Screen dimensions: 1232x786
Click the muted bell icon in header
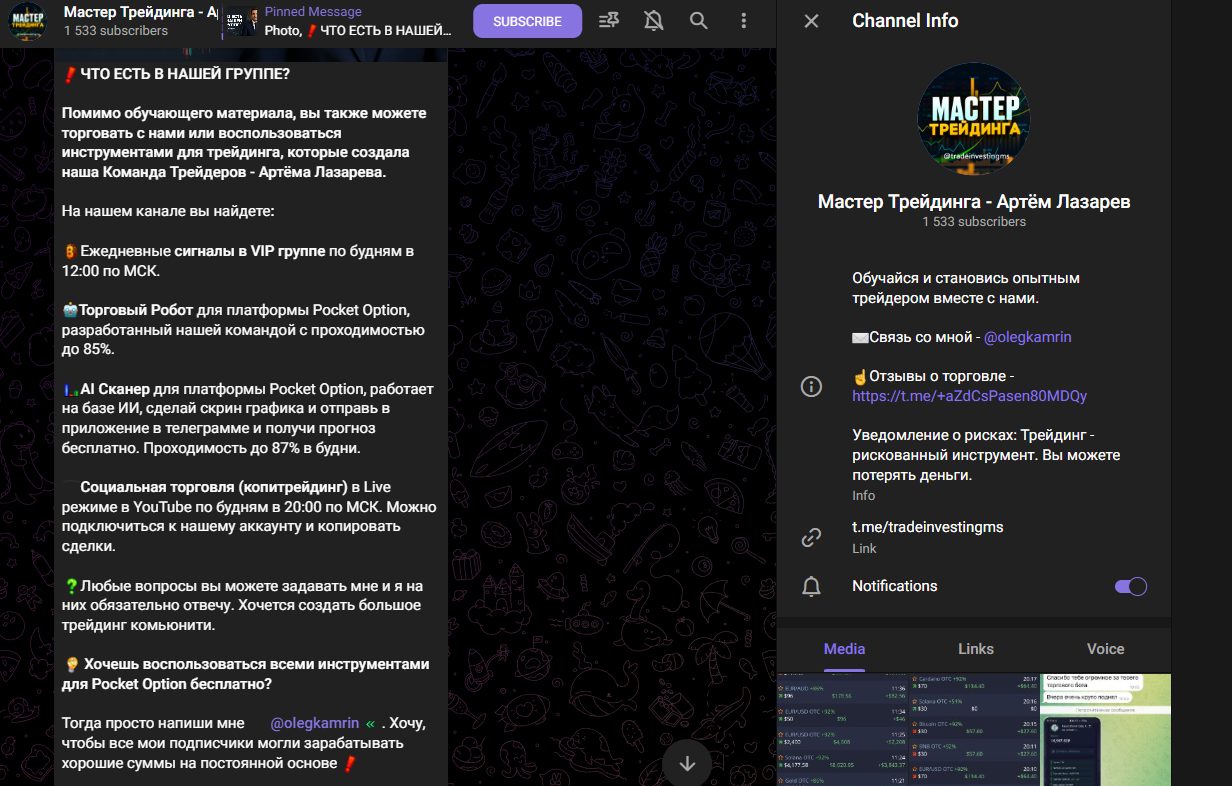(654, 21)
